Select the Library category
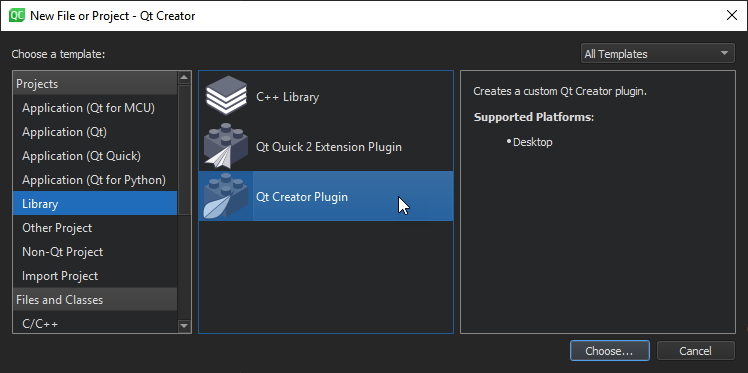 tap(95, 203)
